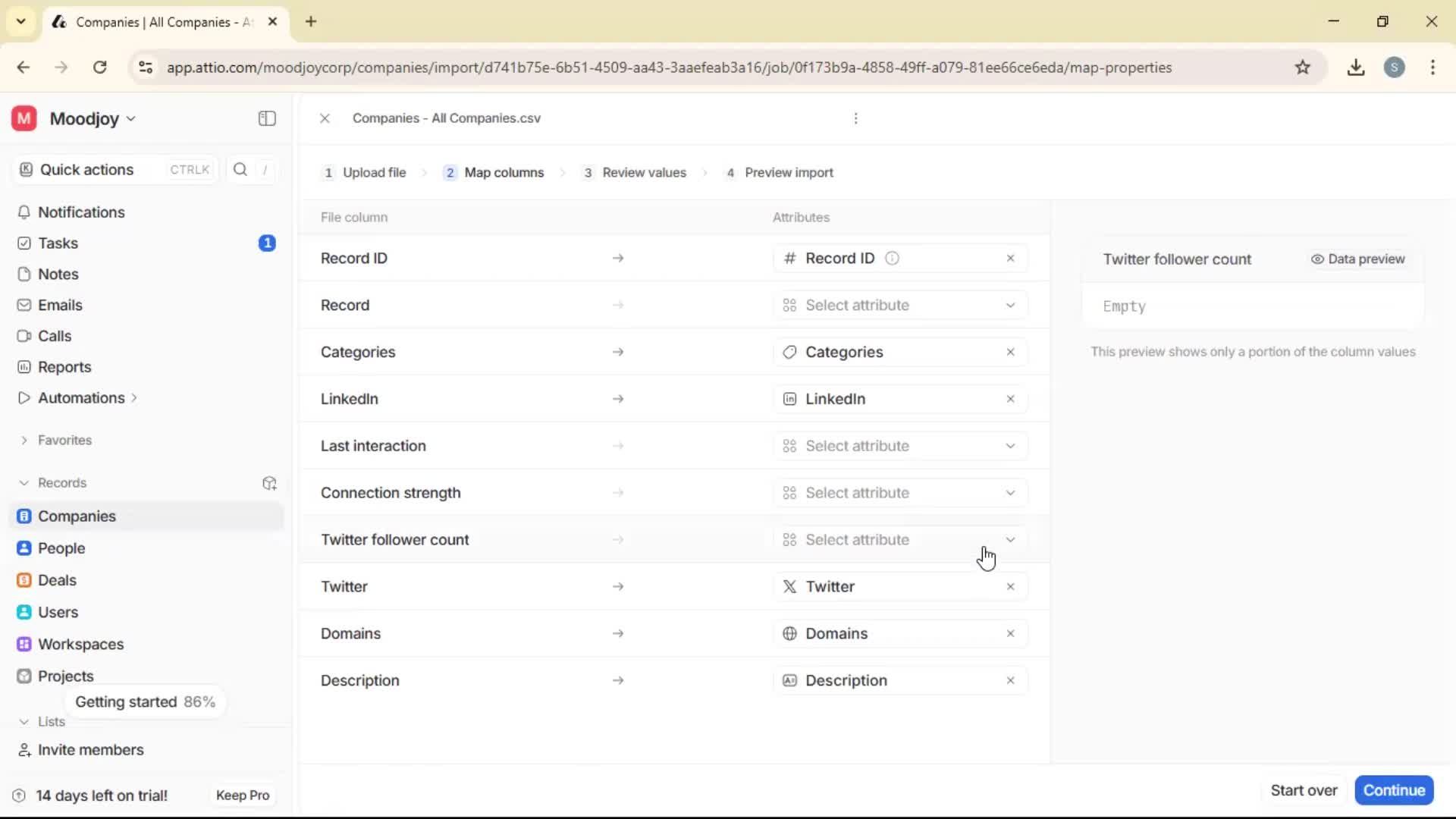This screenshot has height=819, width=1456.
Task: Click the browser profile avatar
Action: tap(1395, 67)
